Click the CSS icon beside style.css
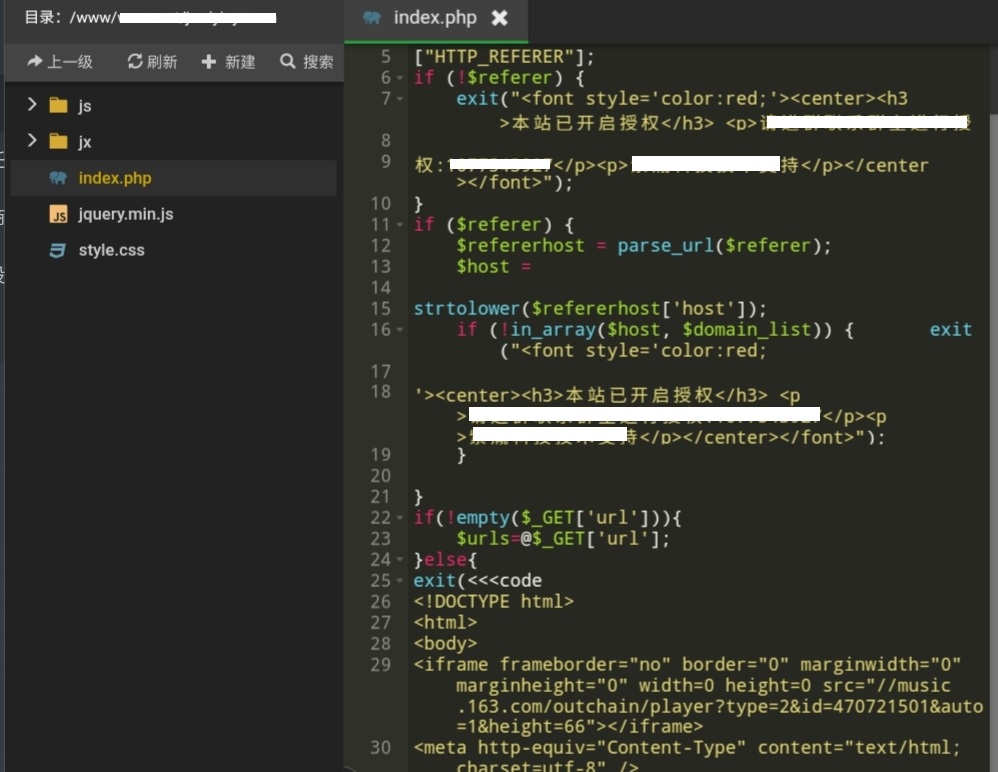The image size is (998, 772). click(x=59, y=250)
